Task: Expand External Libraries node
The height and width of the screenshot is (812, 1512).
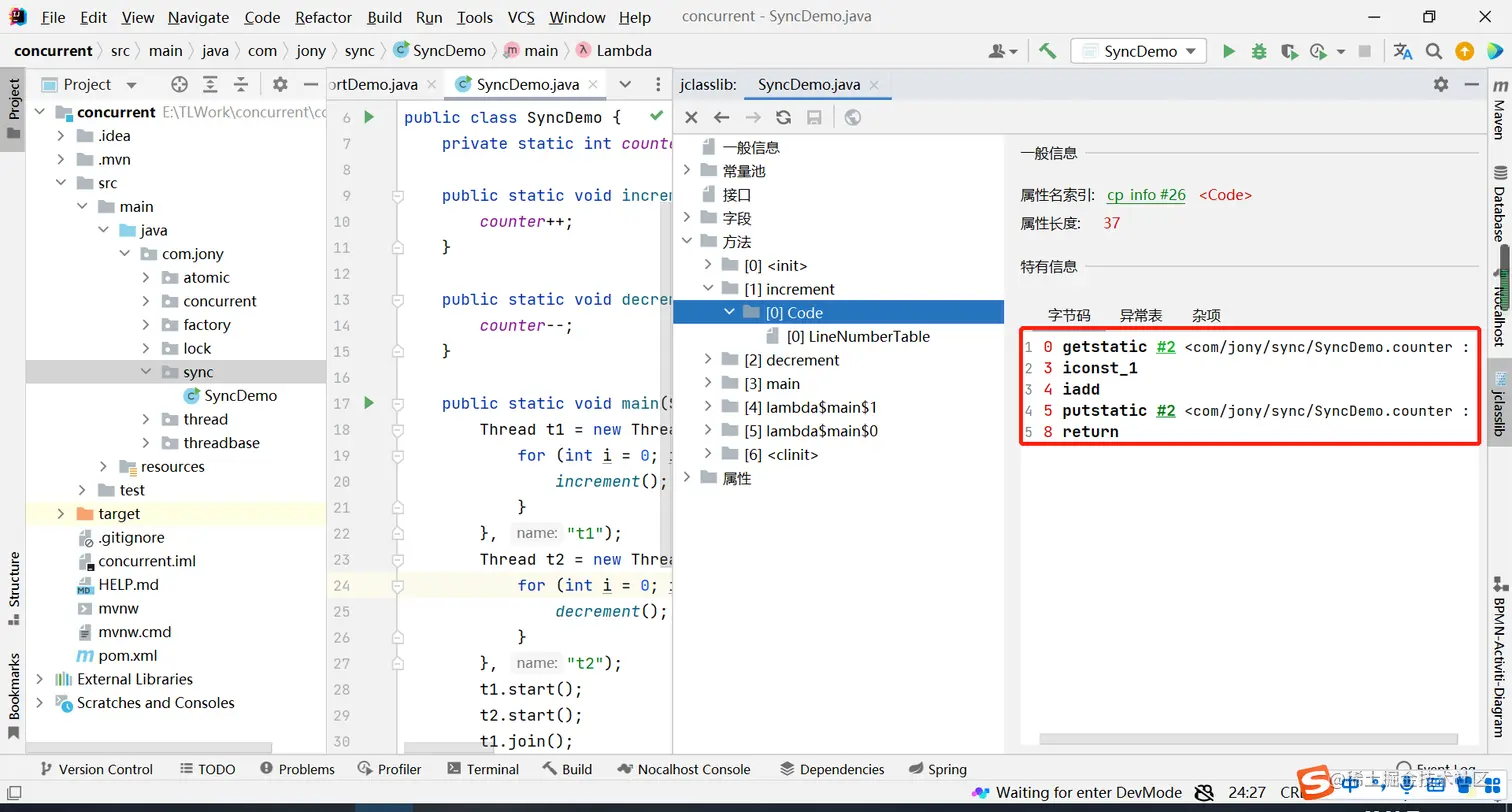Action: coord(39,679)
